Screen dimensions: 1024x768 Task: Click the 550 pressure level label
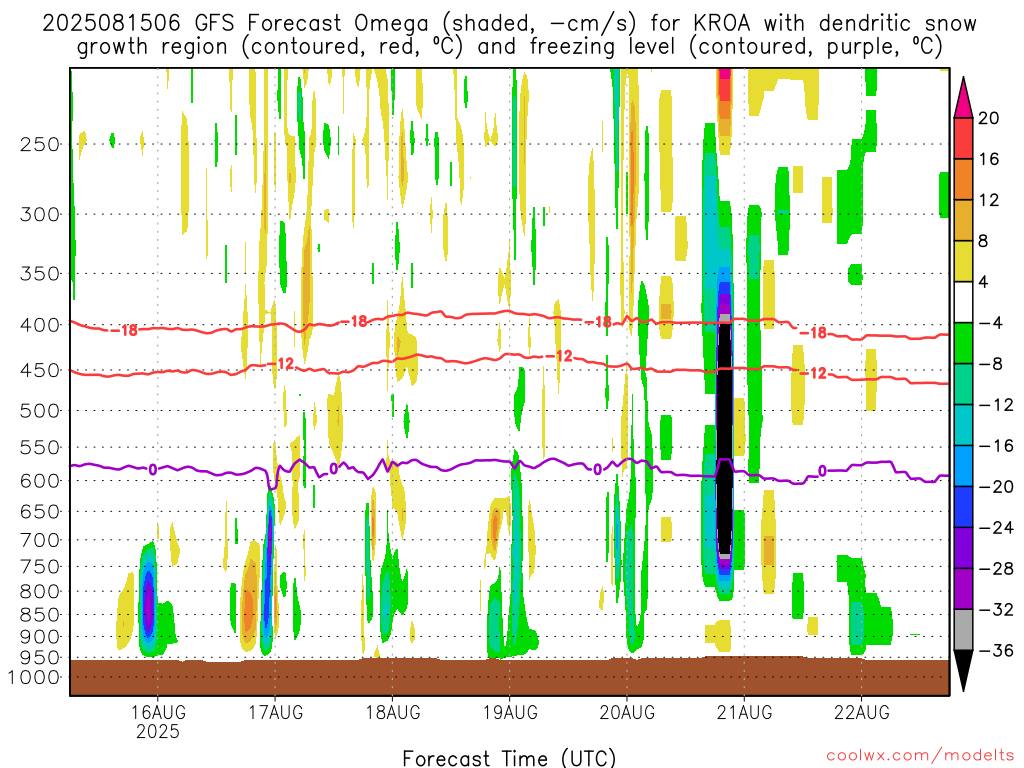coord(40,447)
